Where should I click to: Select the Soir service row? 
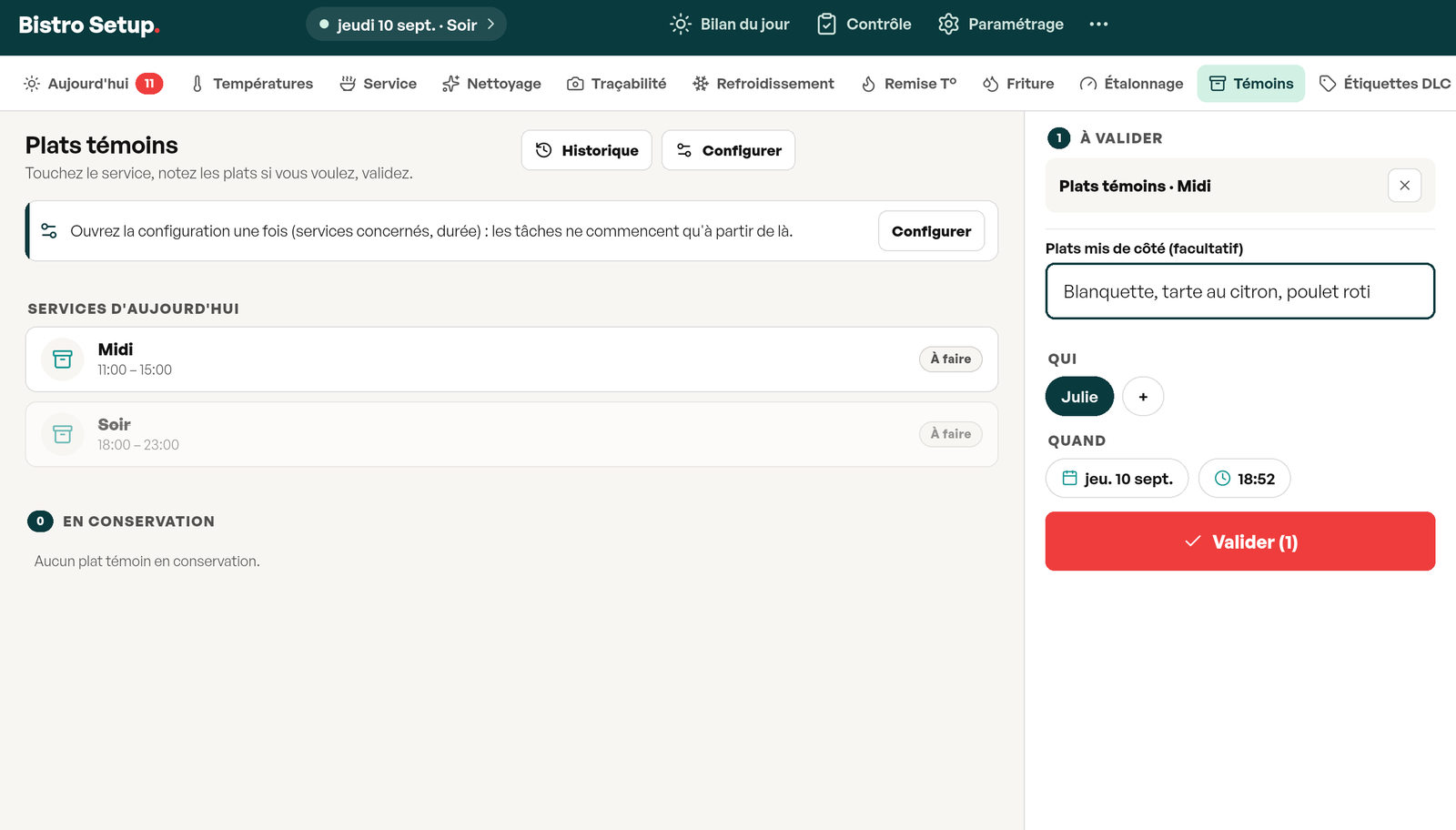pos(511,435)
